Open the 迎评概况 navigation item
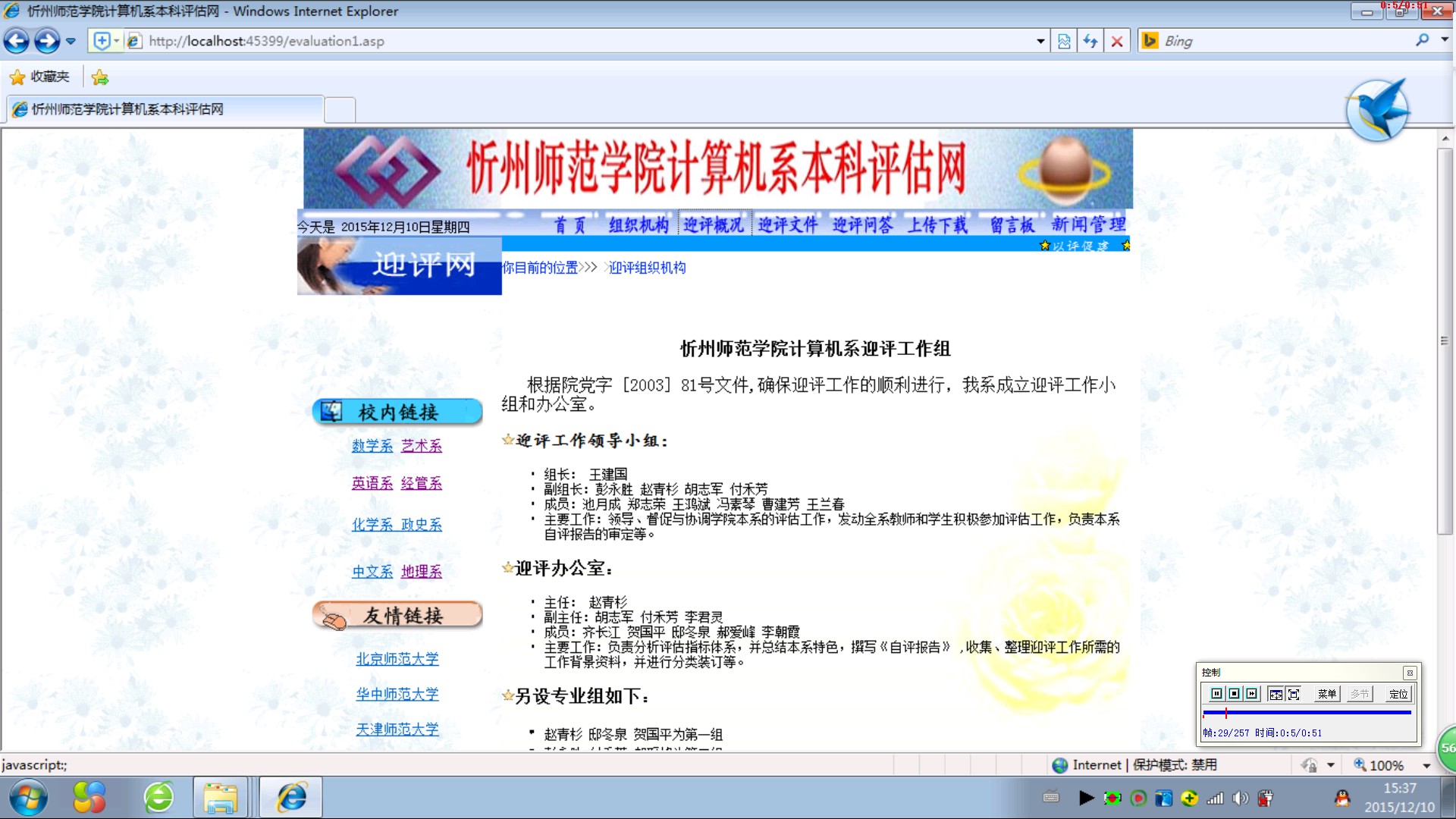The image size is (1456, 819). tap(714, 224)
